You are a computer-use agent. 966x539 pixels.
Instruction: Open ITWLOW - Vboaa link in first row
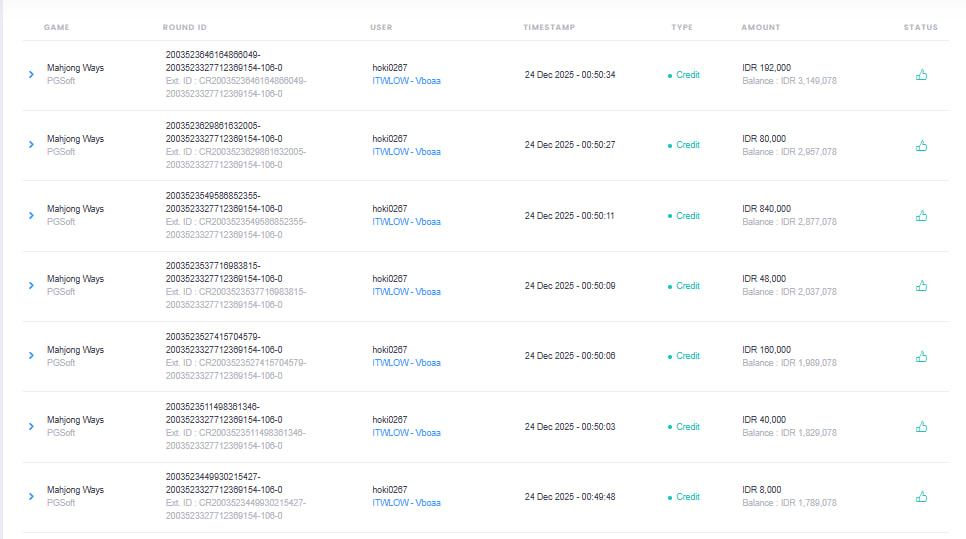pos(406,81)
